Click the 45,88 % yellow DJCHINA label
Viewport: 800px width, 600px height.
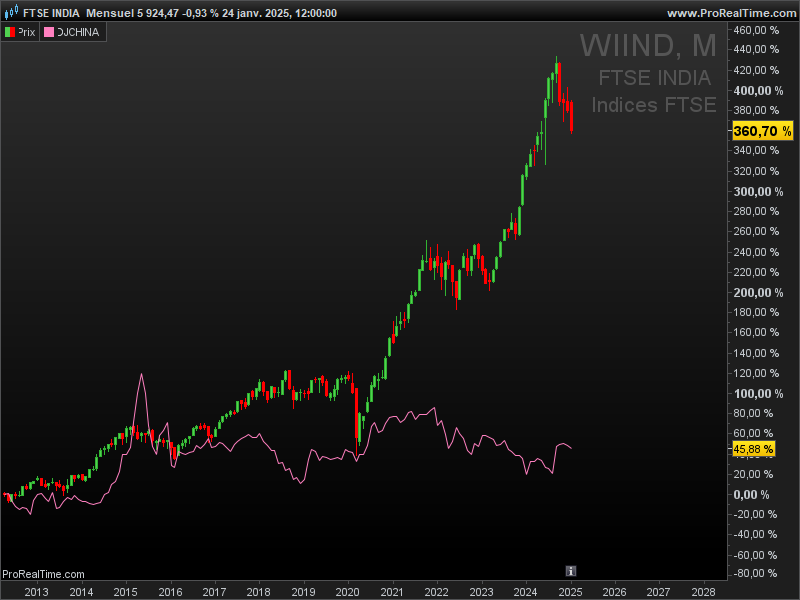754,449
